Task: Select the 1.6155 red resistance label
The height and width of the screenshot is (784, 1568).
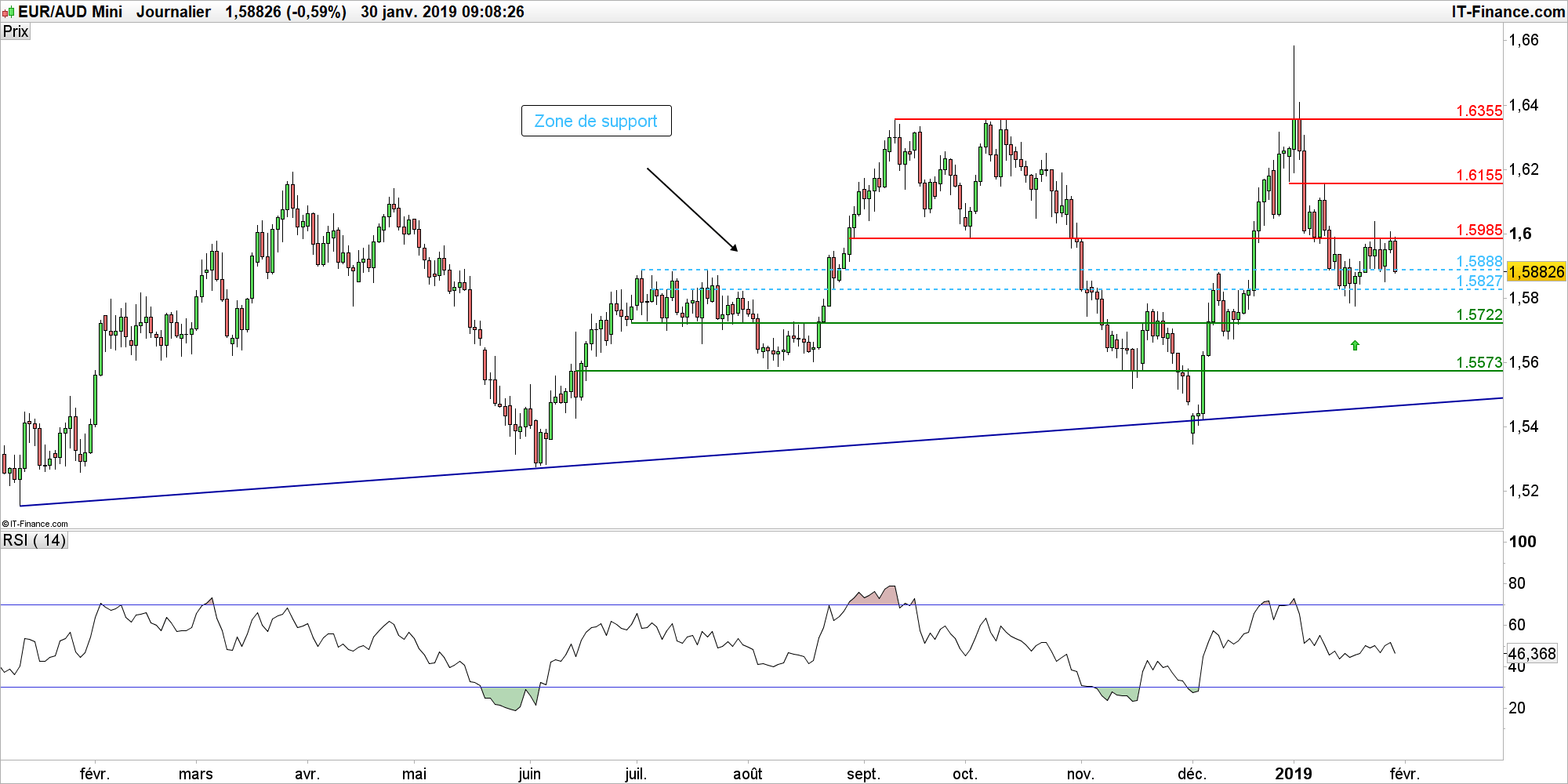Action: pyautogui.click(x=1479, y=175)
